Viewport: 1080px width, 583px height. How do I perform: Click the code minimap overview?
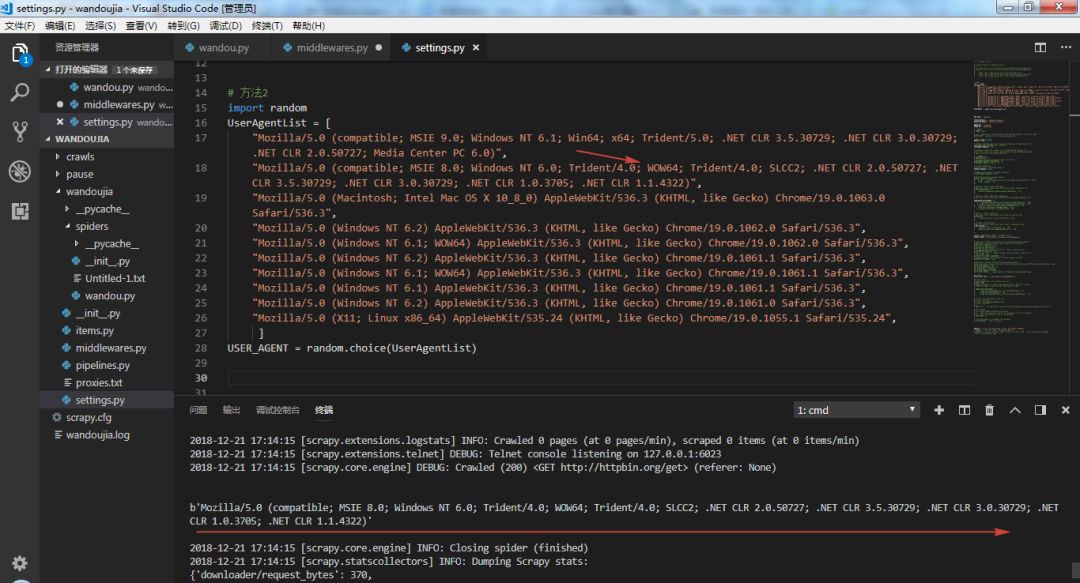point(1020,200)
